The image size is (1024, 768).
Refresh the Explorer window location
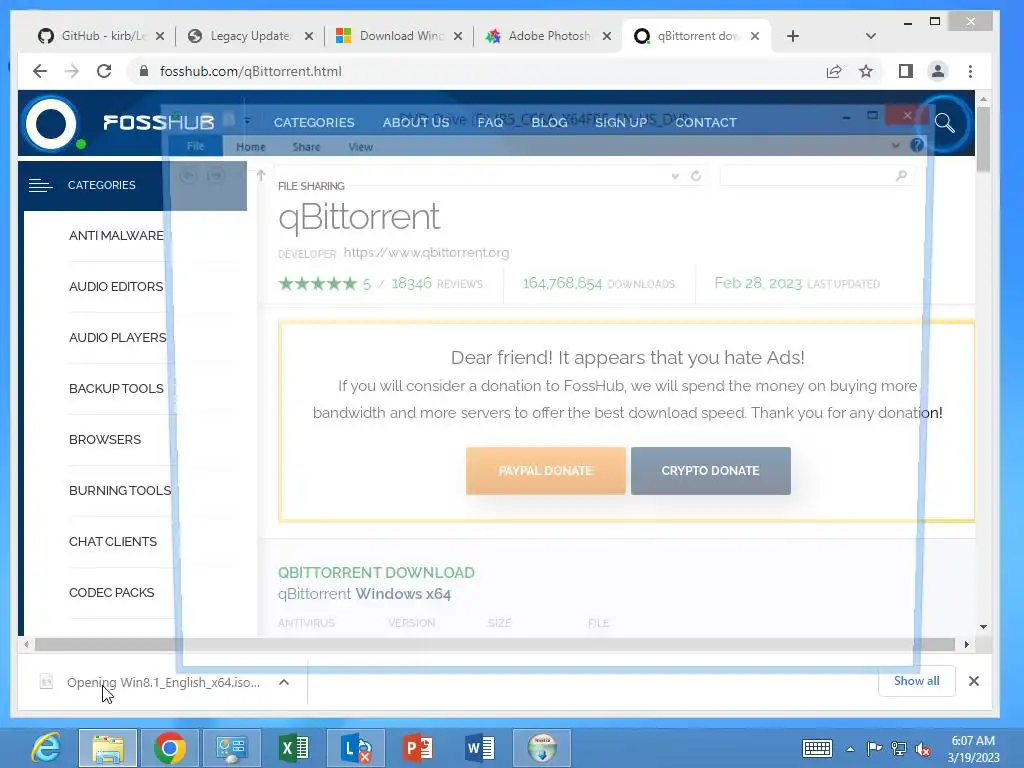(x=696, y=176)
